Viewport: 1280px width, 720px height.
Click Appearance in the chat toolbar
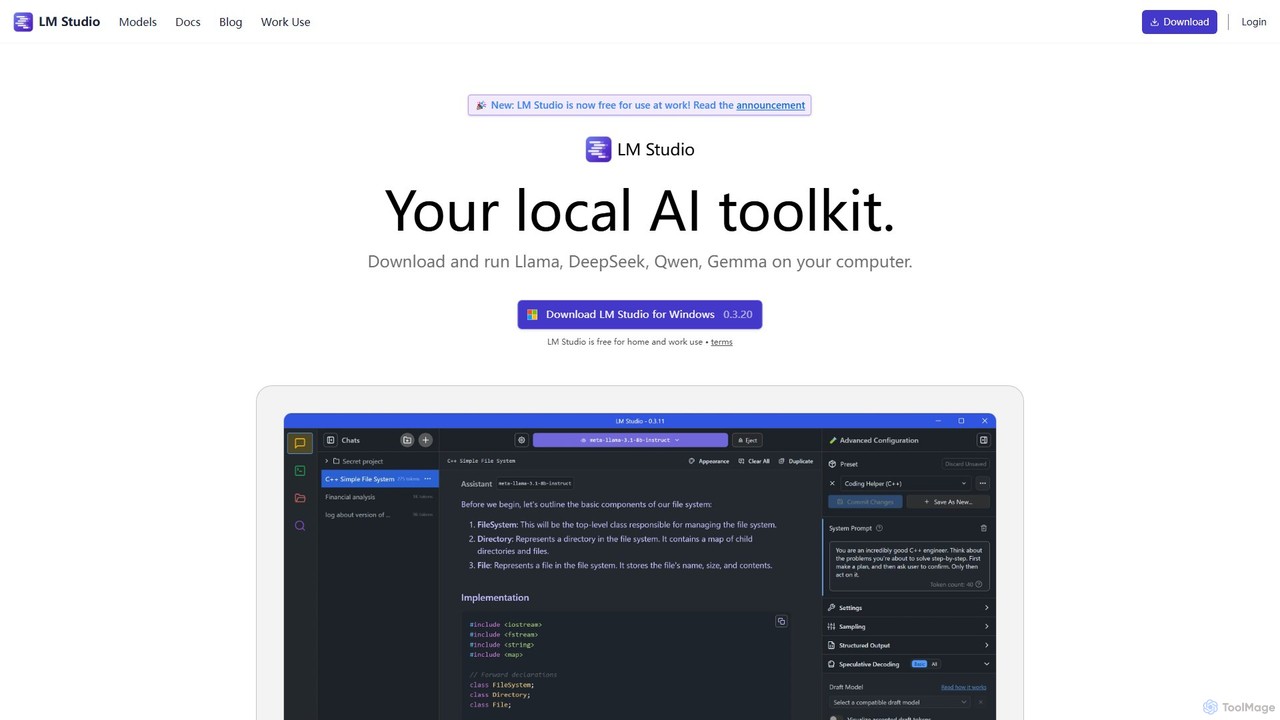709,461
